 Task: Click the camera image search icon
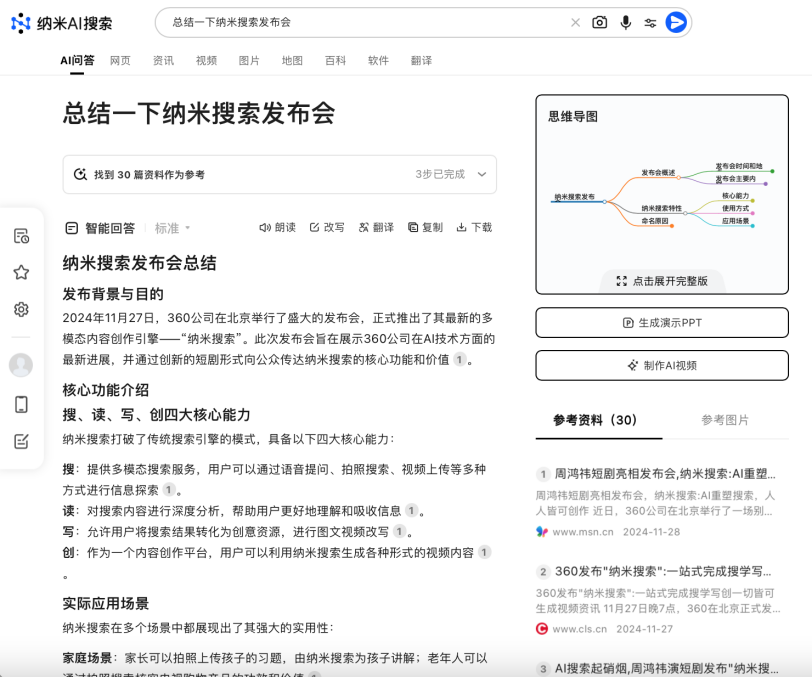(x=600, y=22)
